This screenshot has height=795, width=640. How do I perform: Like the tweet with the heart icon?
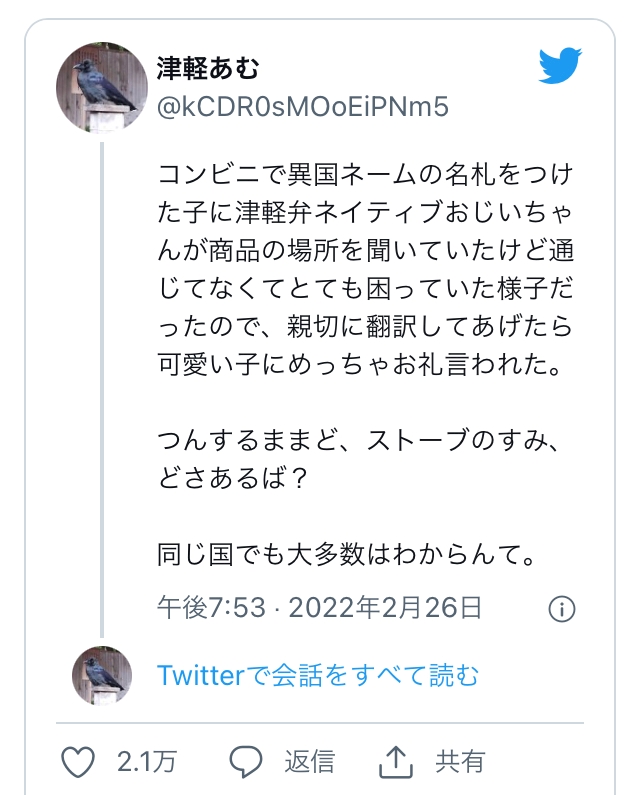coord(78,762)
